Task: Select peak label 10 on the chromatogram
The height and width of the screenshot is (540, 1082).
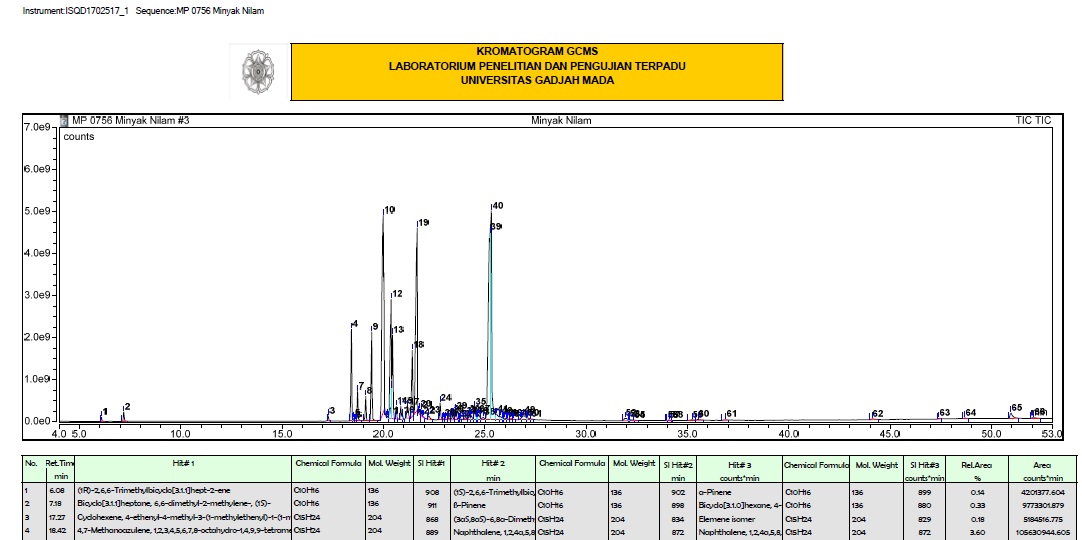Action: point(390,210)
